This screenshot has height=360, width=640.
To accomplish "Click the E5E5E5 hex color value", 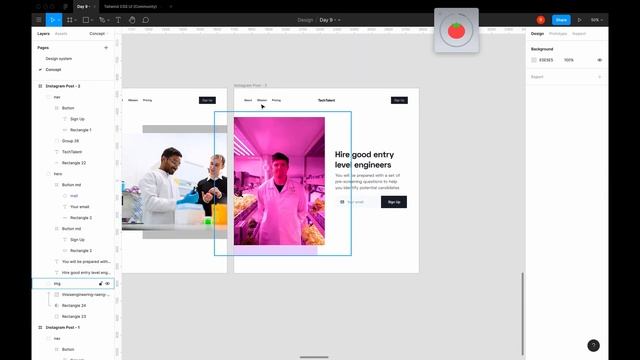I will (x=546, y=60).
